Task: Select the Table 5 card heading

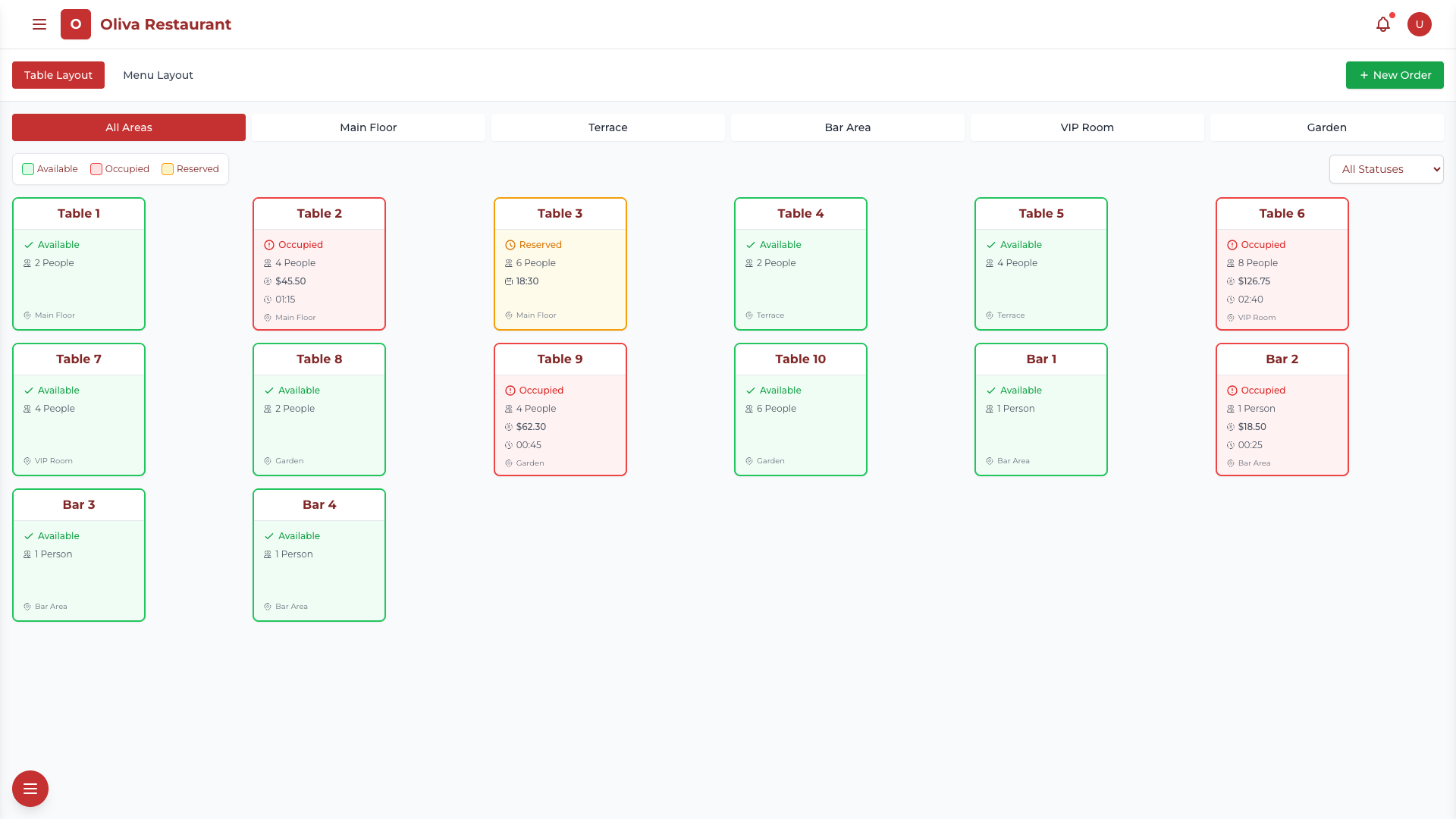Action: coord(1041,214)
